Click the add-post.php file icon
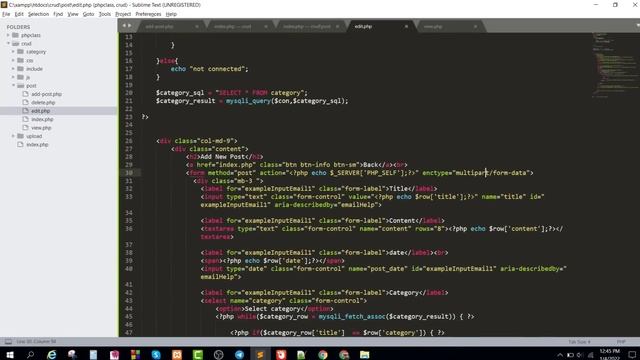The image size is (640, 360). [x=25, y=94]
